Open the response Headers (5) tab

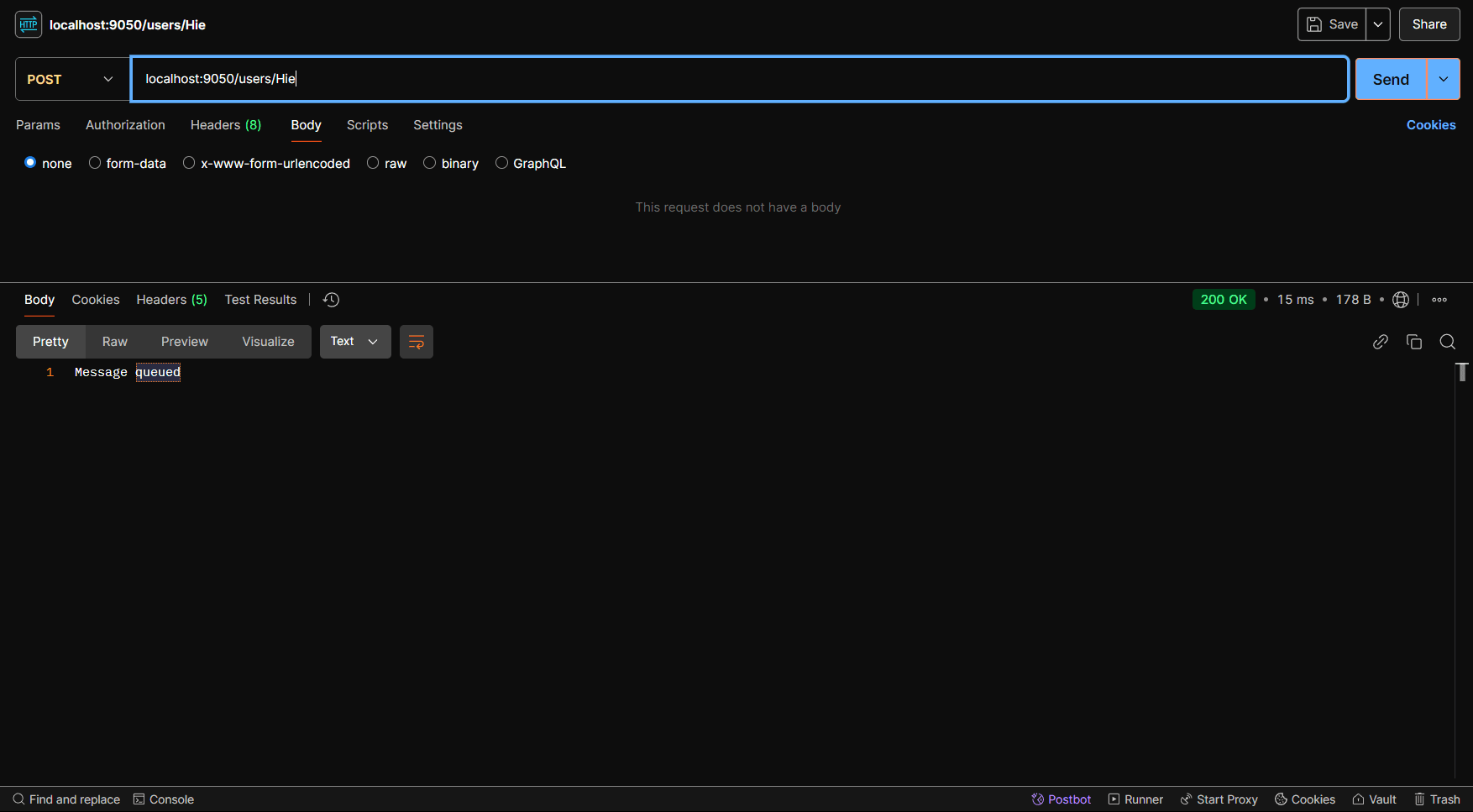(171, 300)
